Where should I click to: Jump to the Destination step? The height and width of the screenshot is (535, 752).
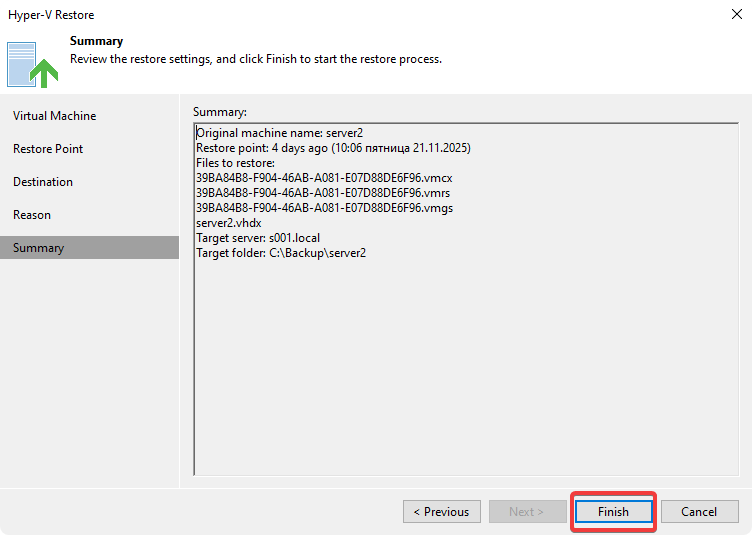[x=43, y=182]
